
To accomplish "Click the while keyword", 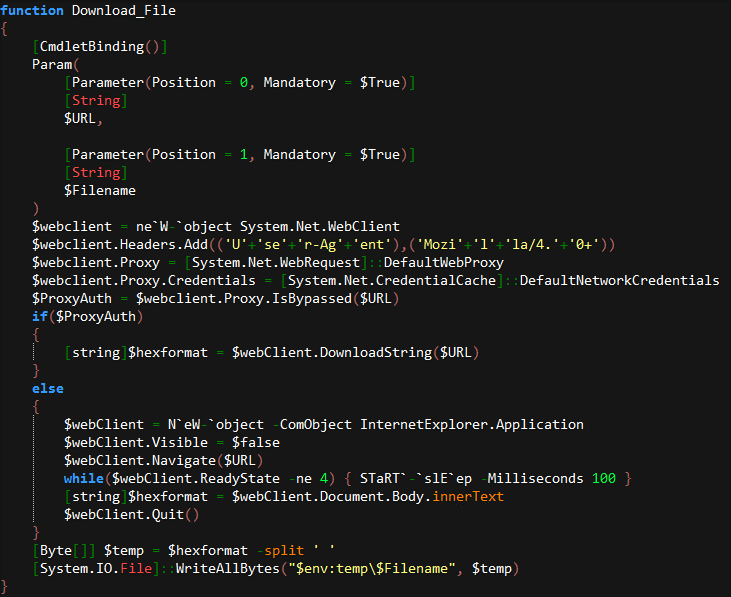I will [84, 479].
